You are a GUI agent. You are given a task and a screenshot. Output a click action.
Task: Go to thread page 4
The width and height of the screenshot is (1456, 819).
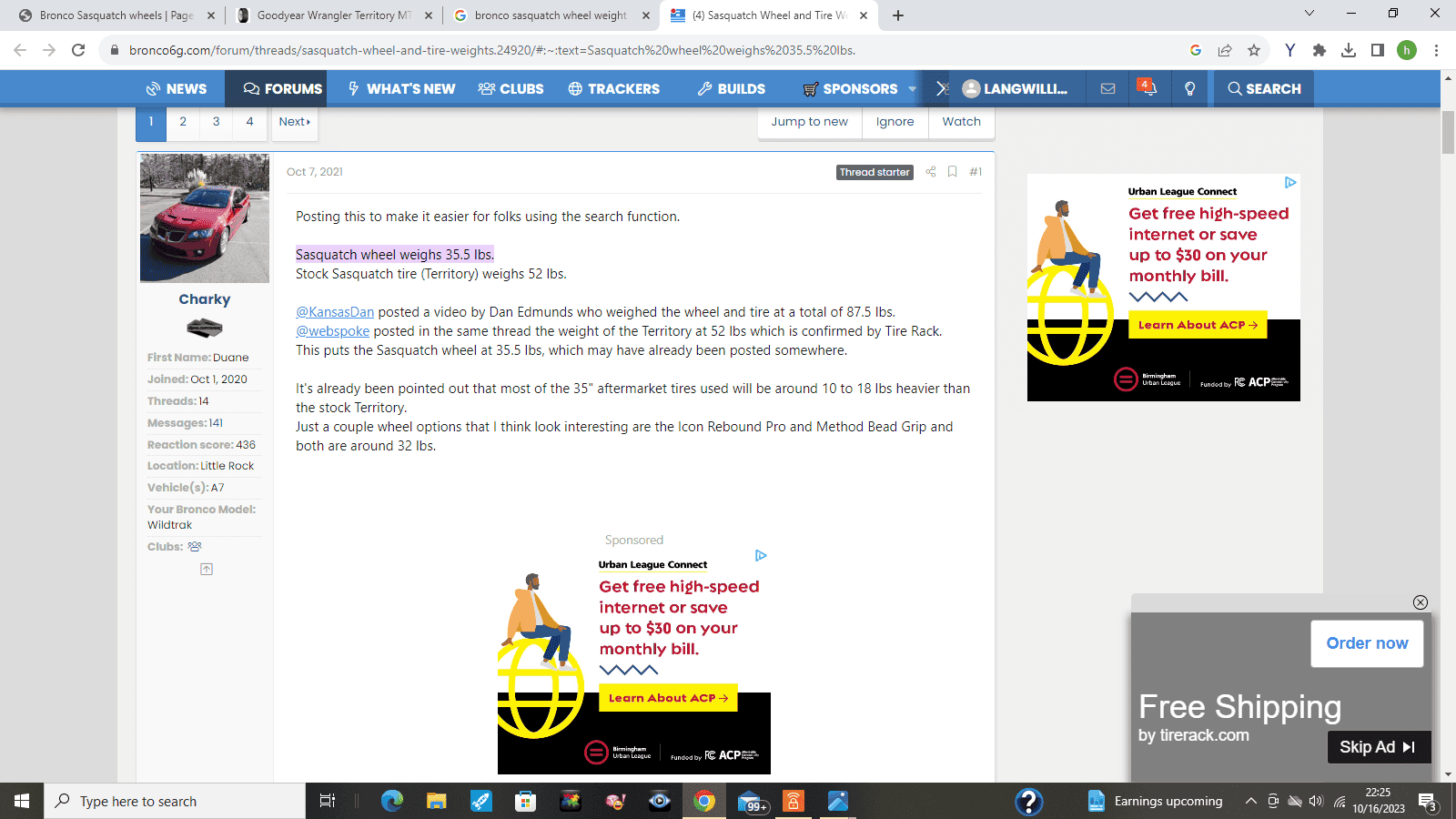[x=249, y=122]
